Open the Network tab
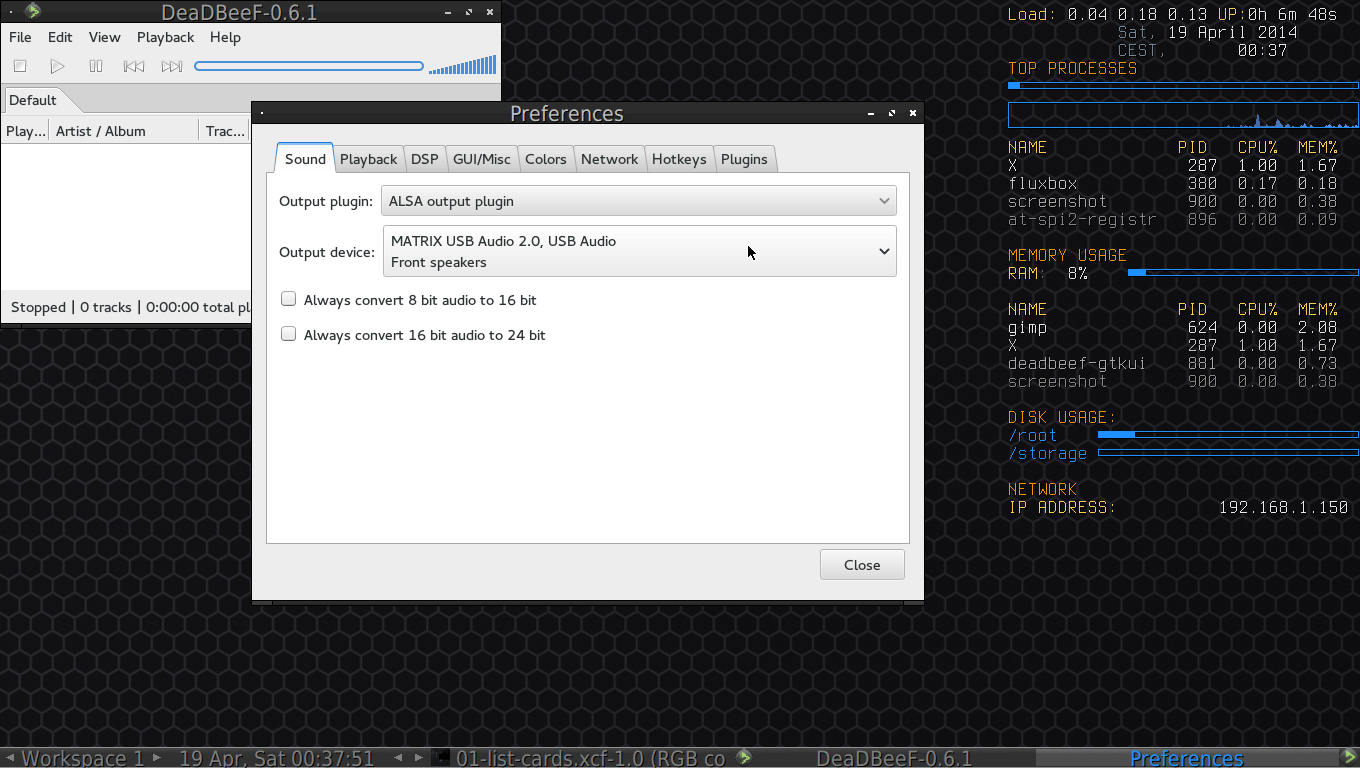This screenshot has height=768, width=1360. [610, 159]
